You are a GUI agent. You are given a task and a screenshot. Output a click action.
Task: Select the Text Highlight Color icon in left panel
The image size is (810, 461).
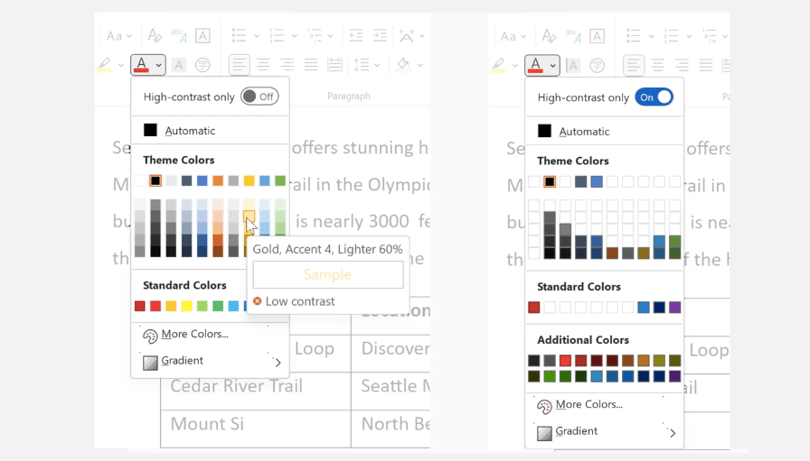[104, 65]
